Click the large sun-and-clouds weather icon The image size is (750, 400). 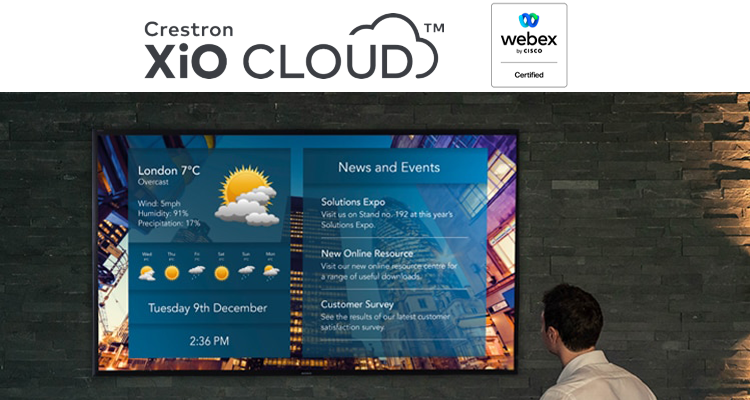(x=244, y=197)
